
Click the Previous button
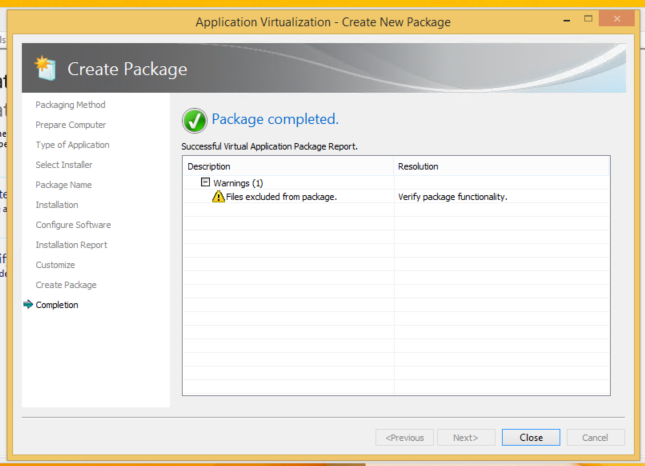click(x=405, y=437)
